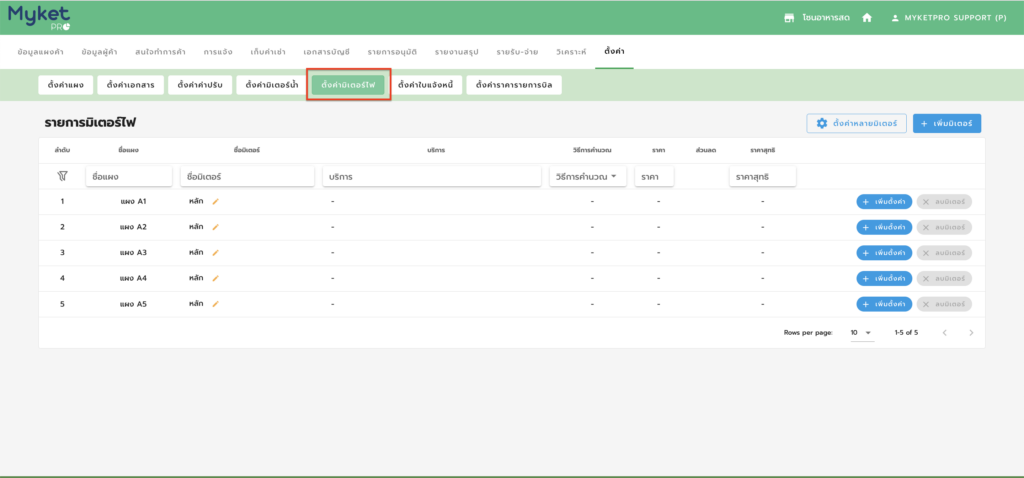
Task: Click the filter funnel icon in table
Action: coord(62,176)
